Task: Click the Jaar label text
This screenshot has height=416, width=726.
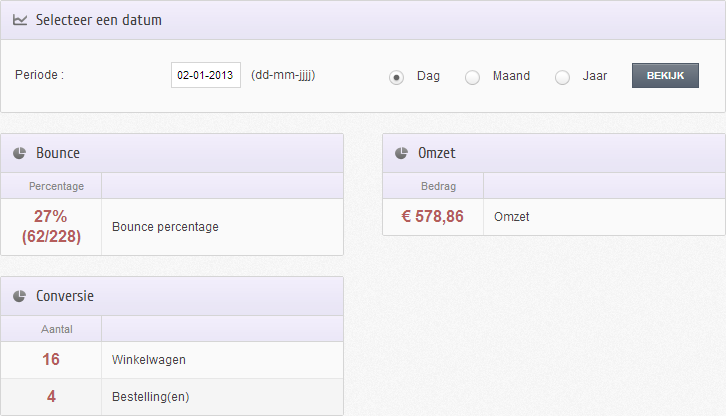Action: point(595,76)
